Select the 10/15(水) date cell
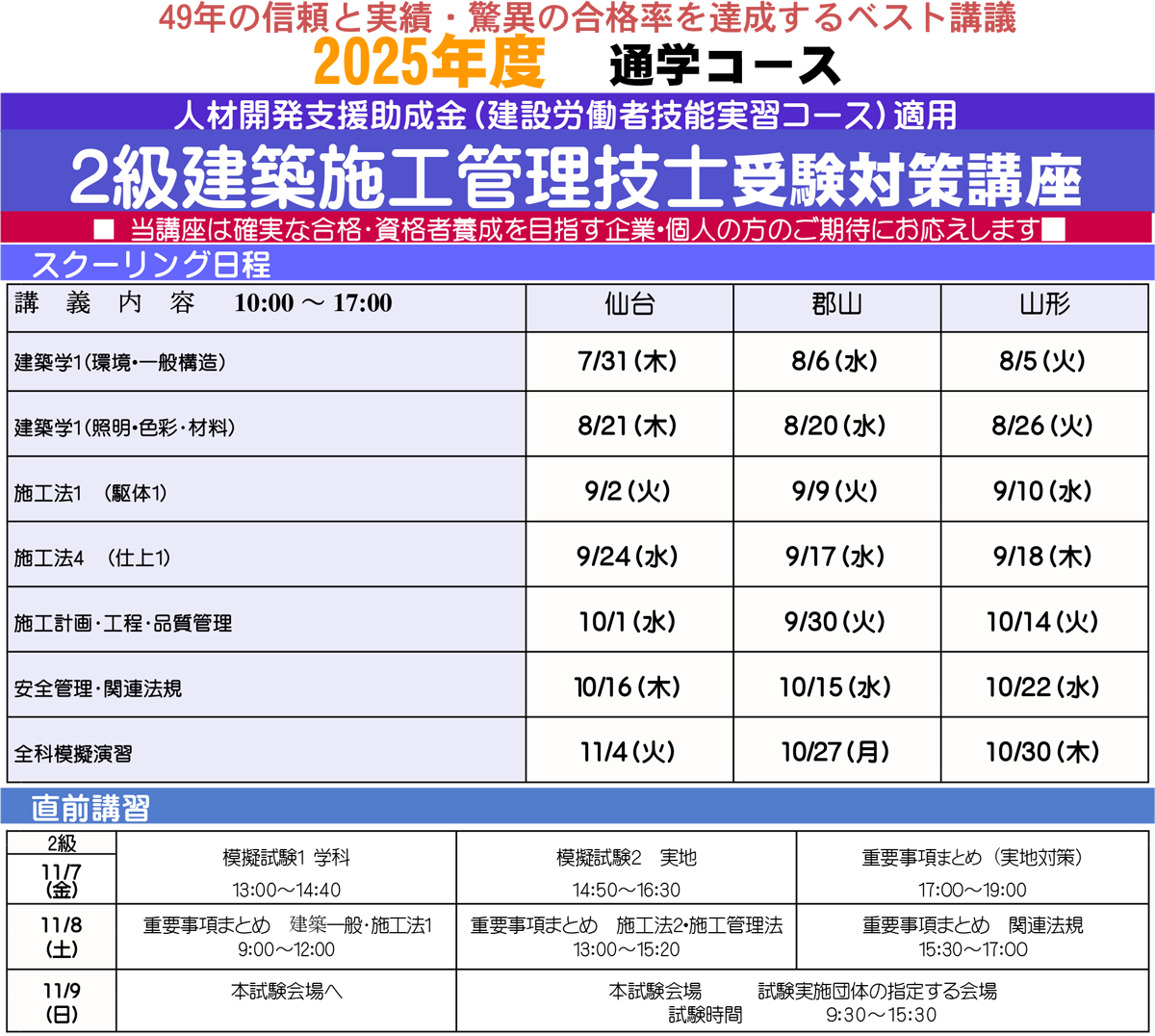 click(x=837, y=686)
